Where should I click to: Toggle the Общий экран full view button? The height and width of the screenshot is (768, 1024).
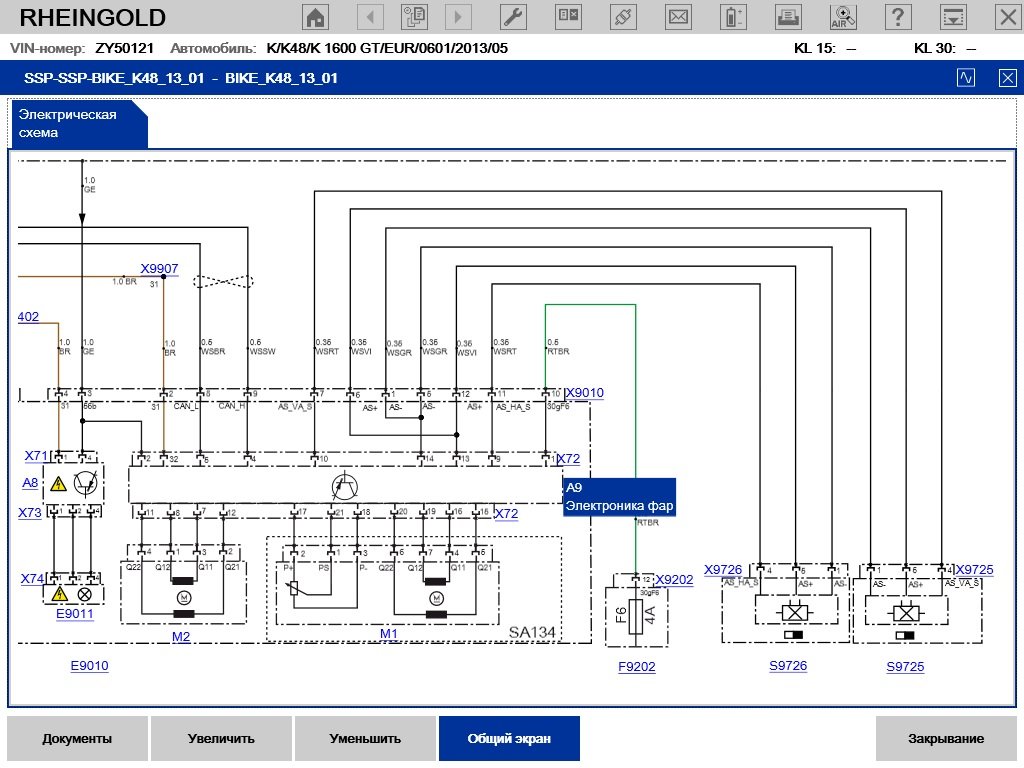tap(508, 739)
